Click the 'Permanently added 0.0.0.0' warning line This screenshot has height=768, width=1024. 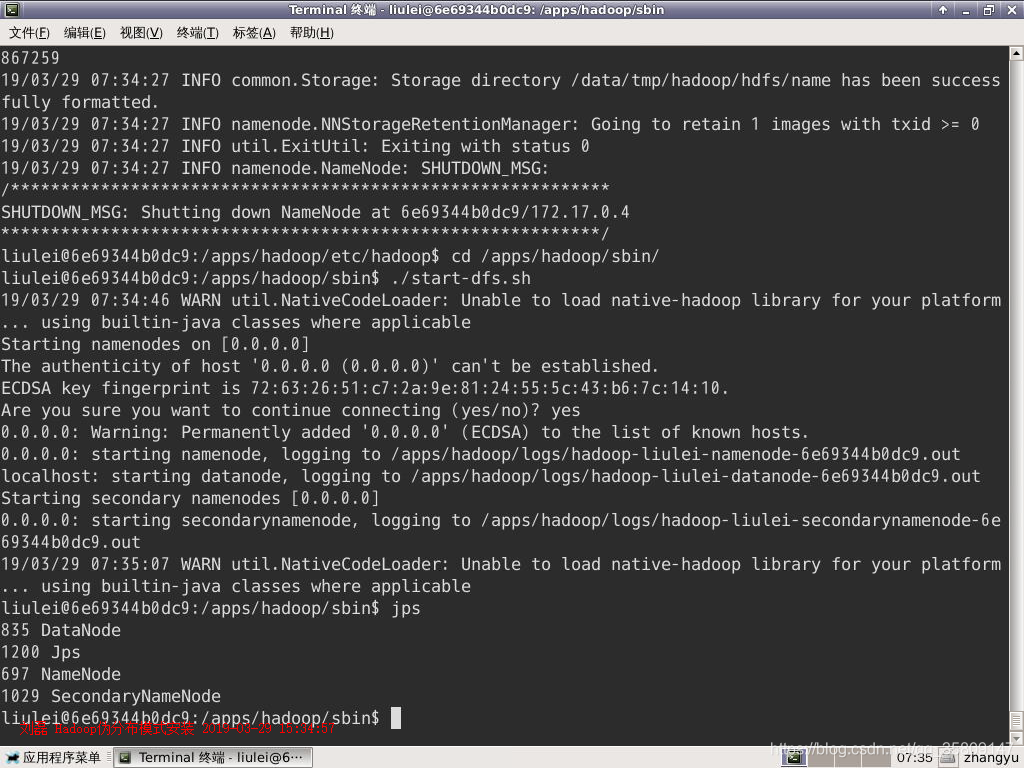pyautogui.click(x=405, y=432)
